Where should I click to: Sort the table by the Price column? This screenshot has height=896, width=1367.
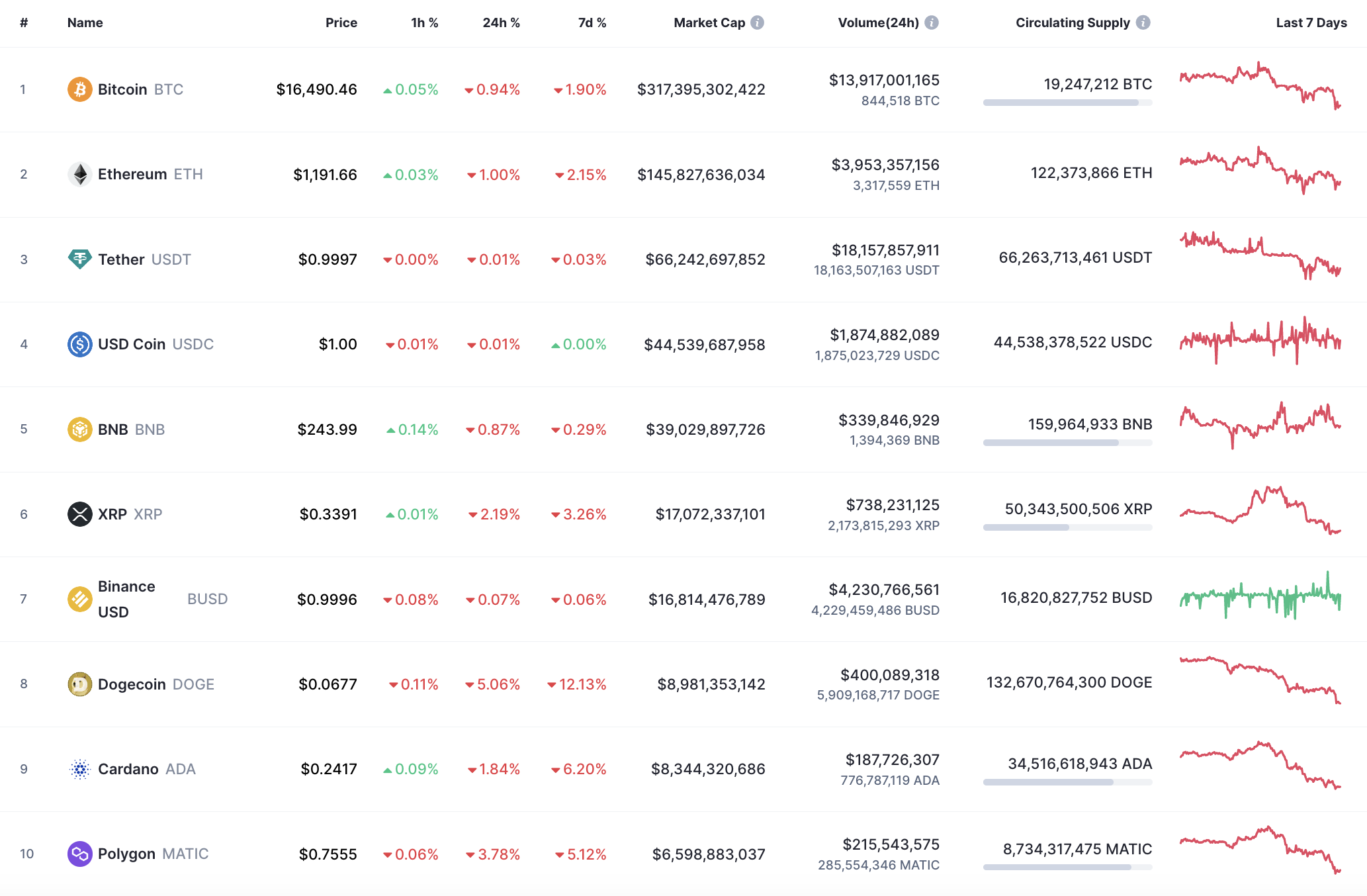pyautogui.click(x=341, y=22)
